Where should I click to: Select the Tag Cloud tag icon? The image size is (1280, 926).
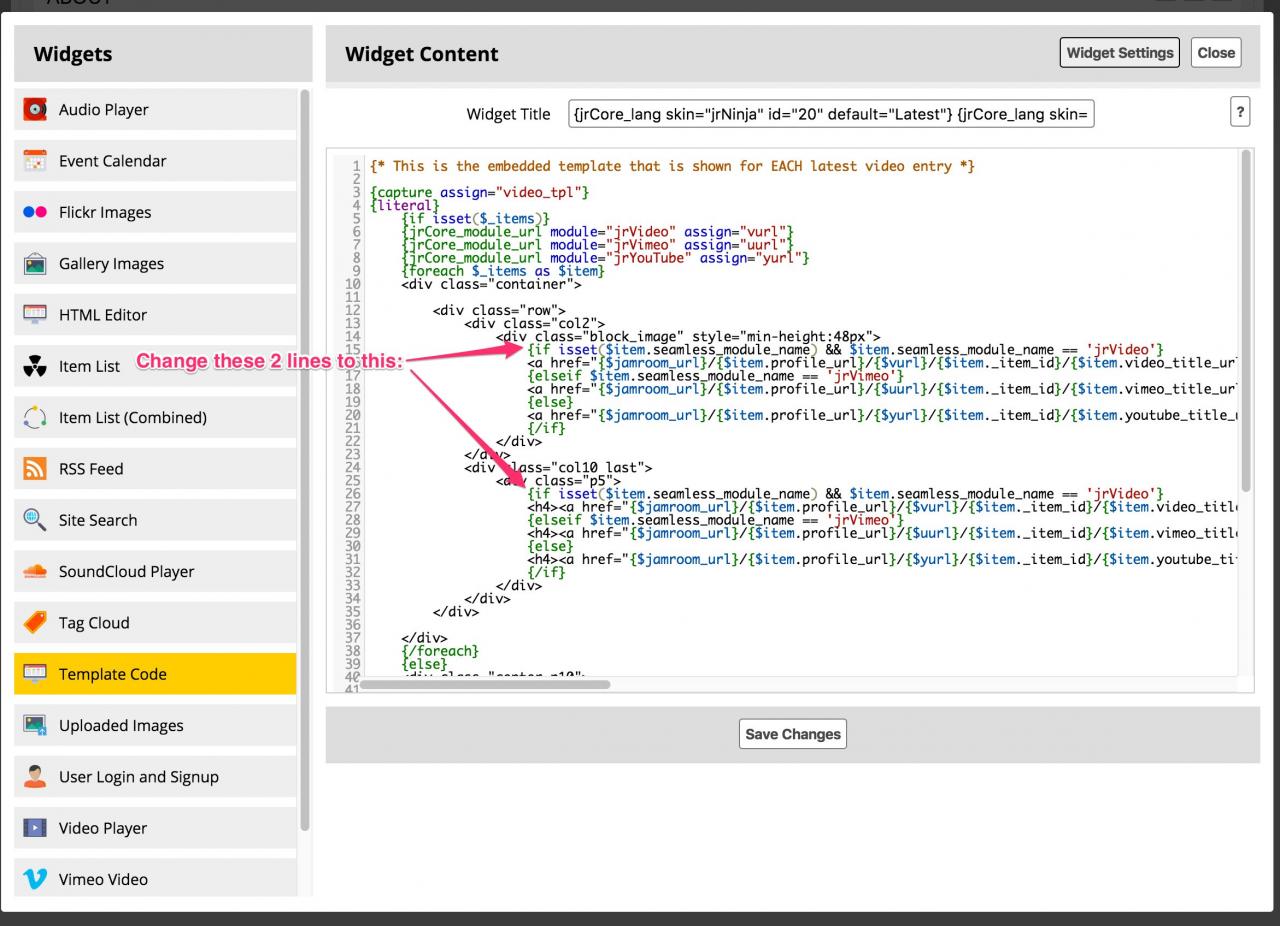tap(35, 623)
